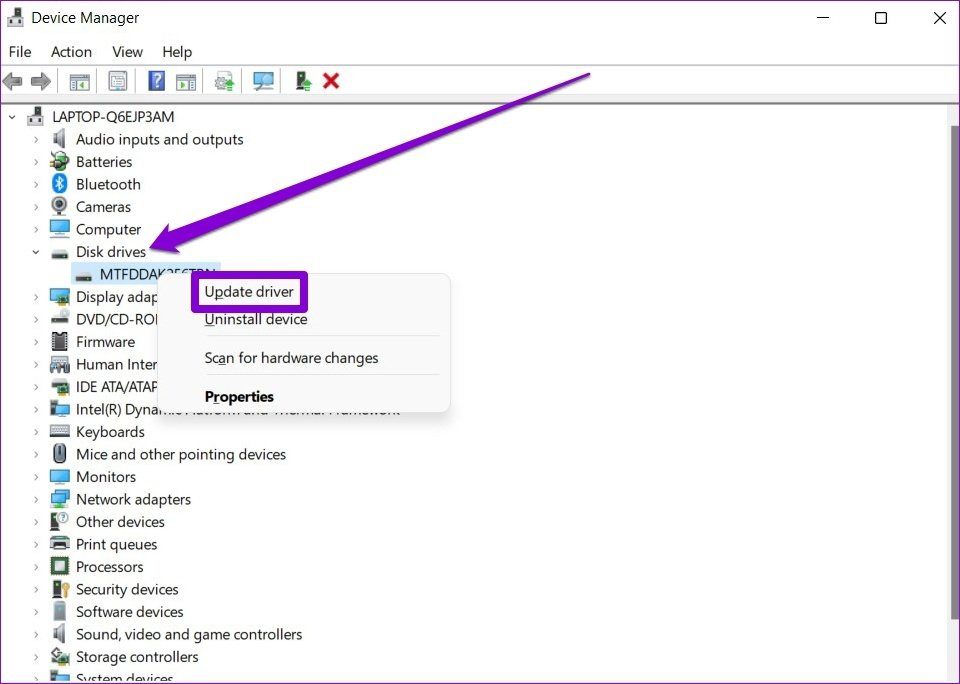Select the Computer tree item
This screenshot has width=960, height=684.
tap(108, 229)
